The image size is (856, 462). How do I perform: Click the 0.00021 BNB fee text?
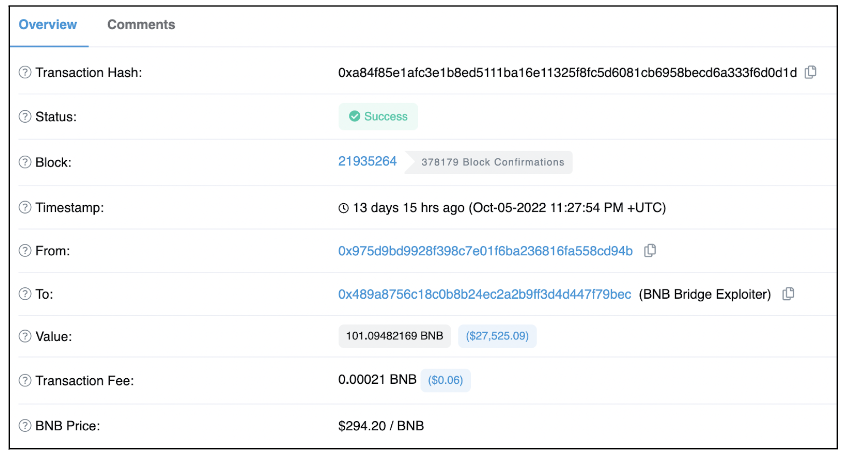[377, 380]
